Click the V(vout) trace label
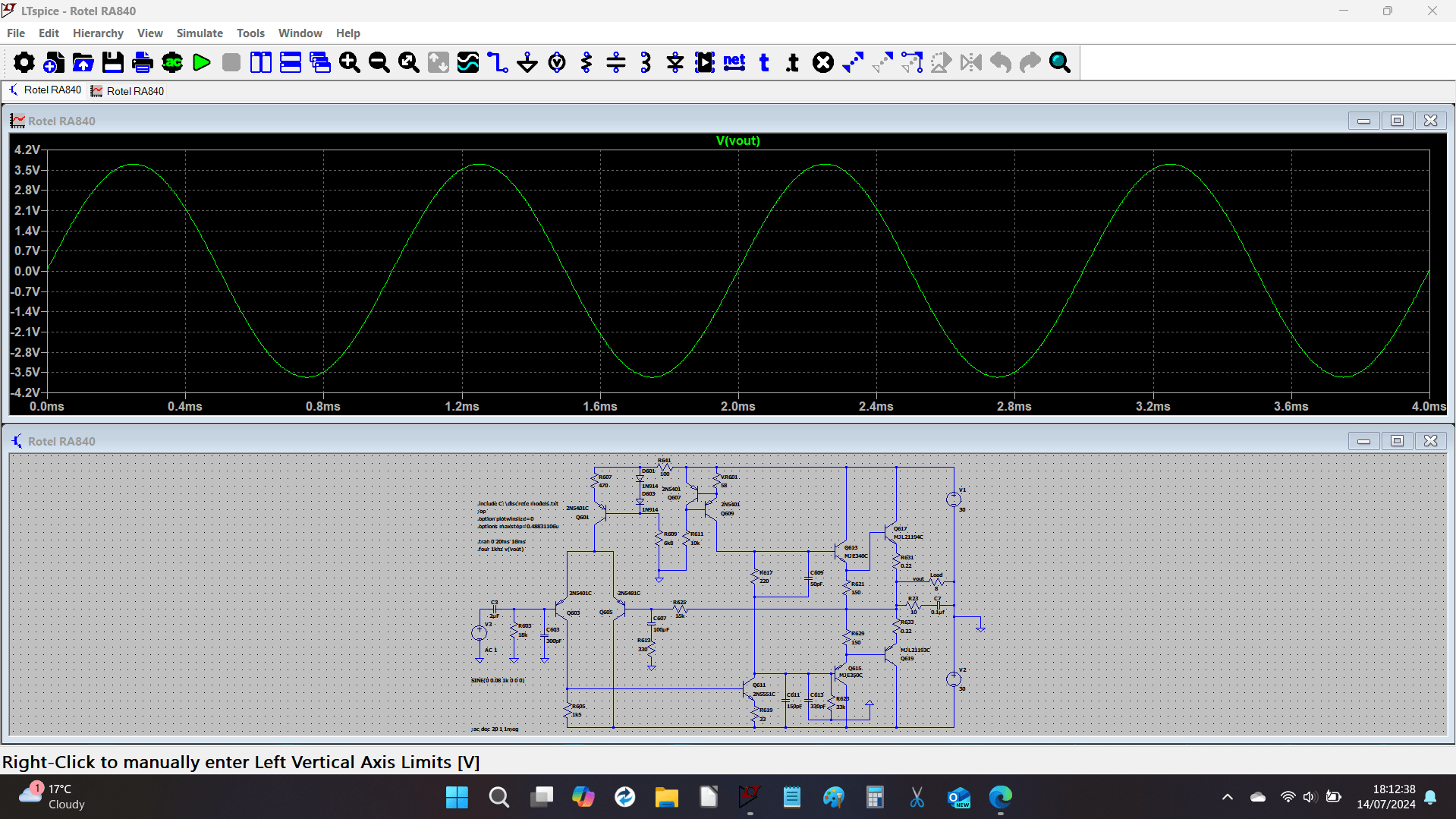The height and width of the screenshot is (819, 1456). click(737, 141)
